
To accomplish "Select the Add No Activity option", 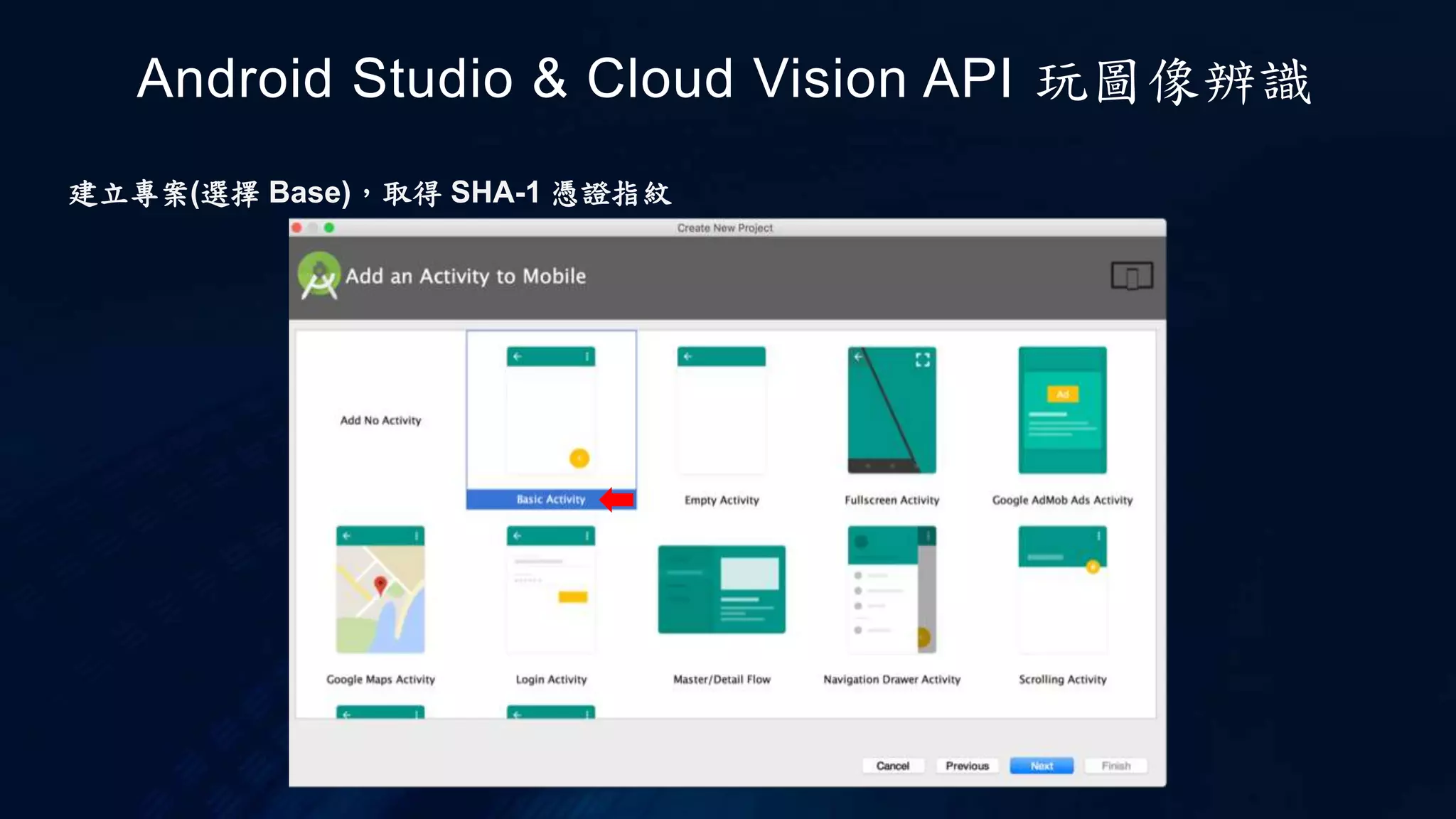I will (380, 420).
